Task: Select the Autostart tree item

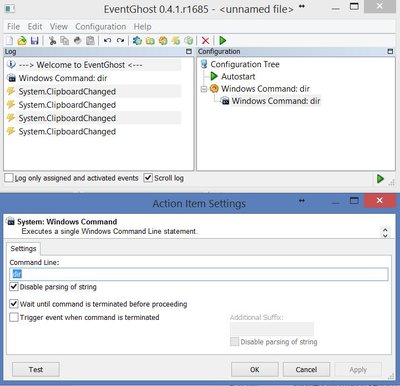Action: [x=238, y=77]
